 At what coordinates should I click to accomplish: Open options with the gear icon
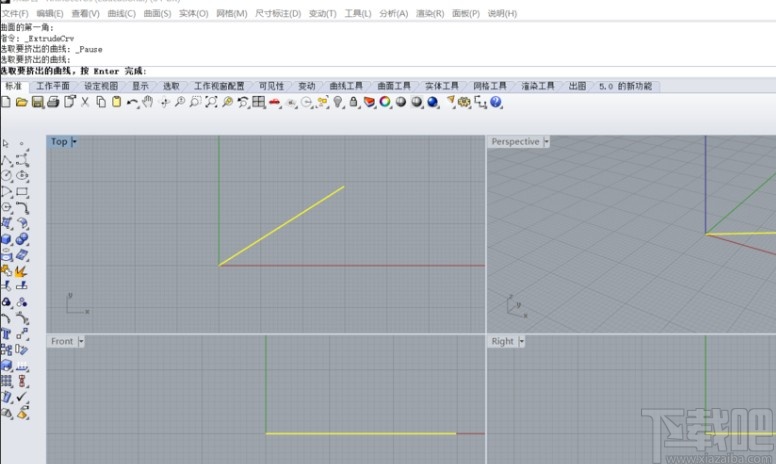(x=464, y=102)
